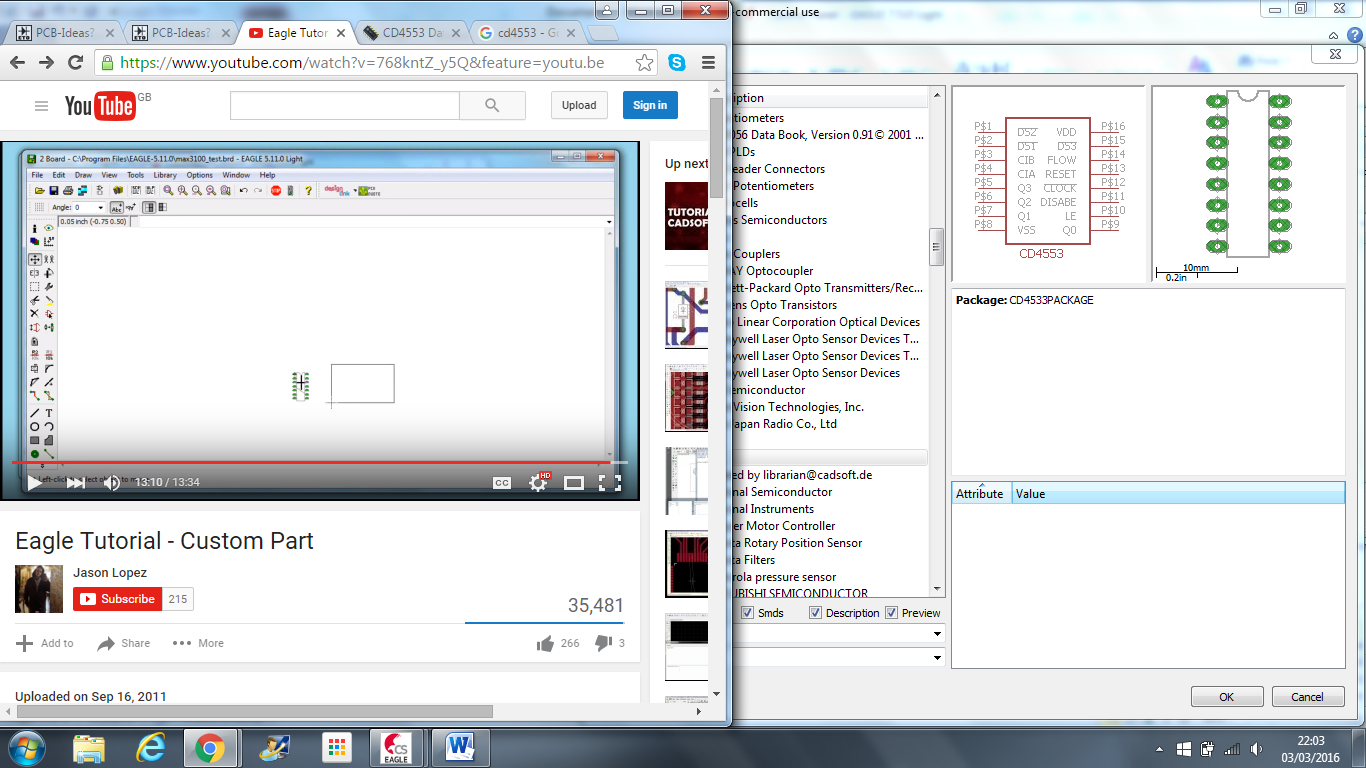Go back in Chrome
This screenshot has height=768, width=1366.
pyautogui.click(x=18, y=62)
